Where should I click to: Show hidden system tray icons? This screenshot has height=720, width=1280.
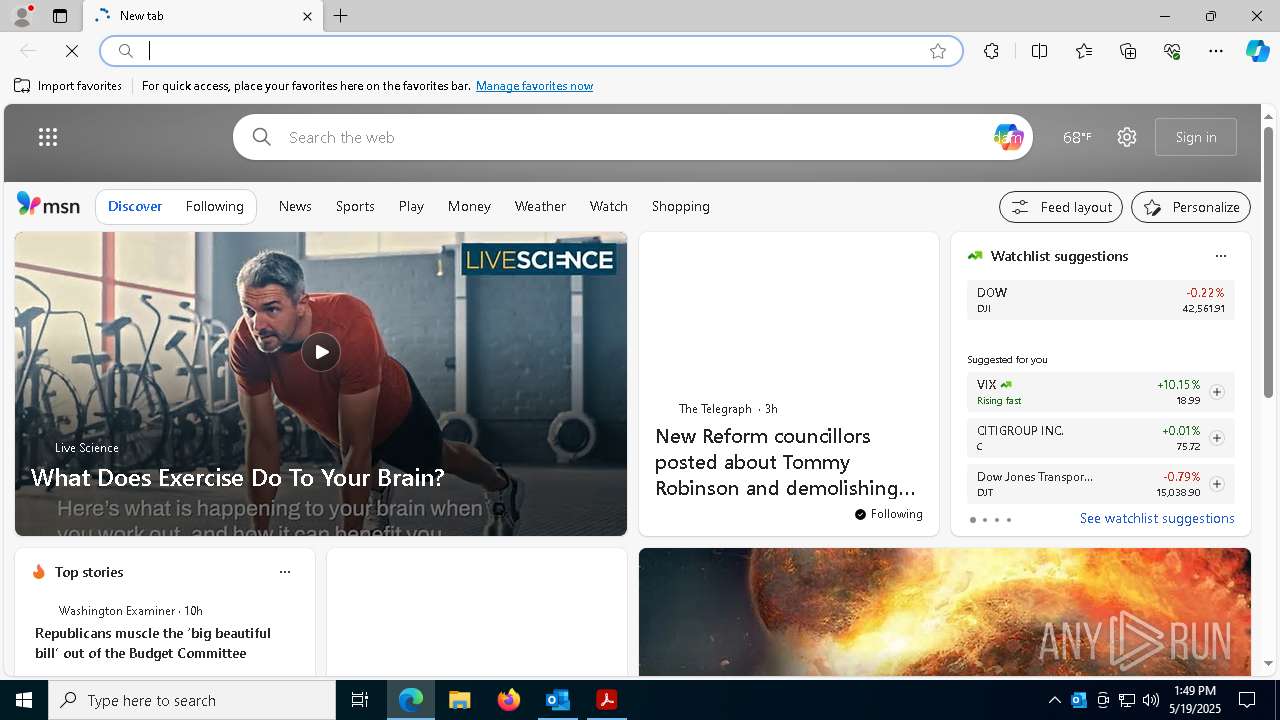tap(1054, 700)
